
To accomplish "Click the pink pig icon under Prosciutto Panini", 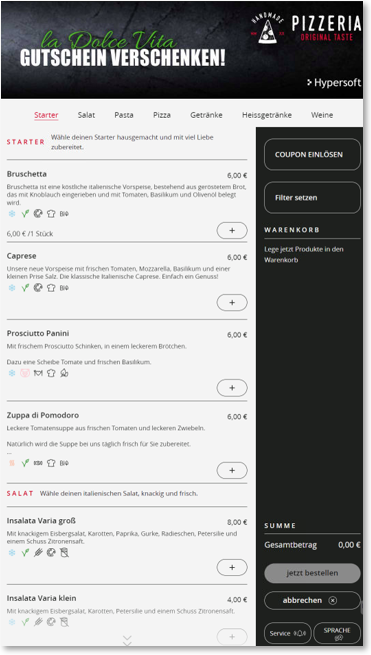I will point(25,373).
